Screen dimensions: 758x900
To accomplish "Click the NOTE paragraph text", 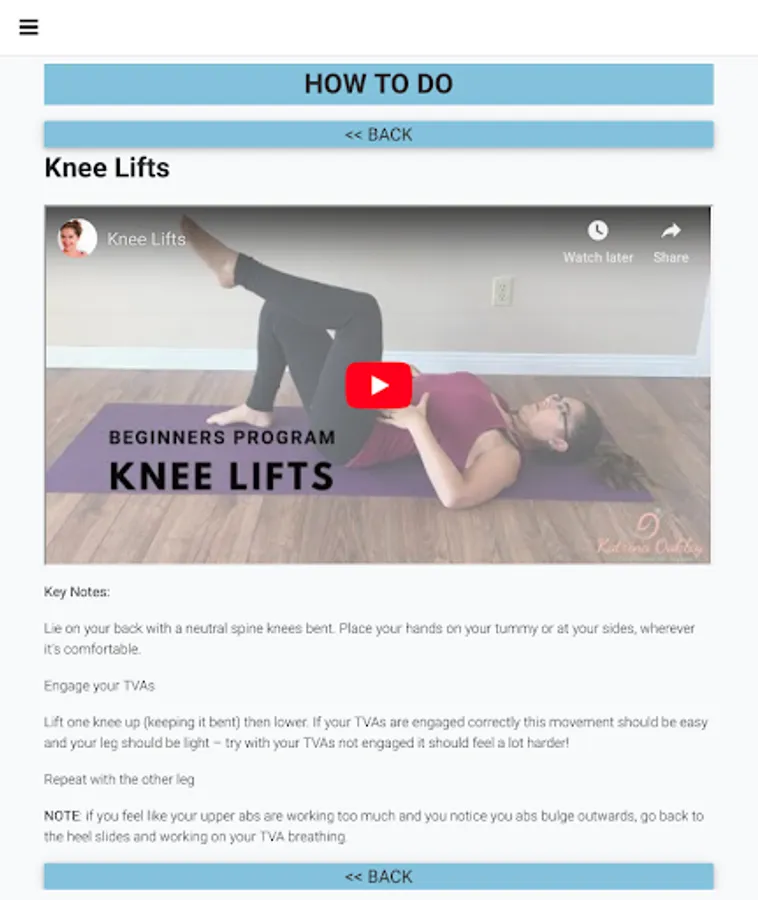I will (x=374, y=826).
